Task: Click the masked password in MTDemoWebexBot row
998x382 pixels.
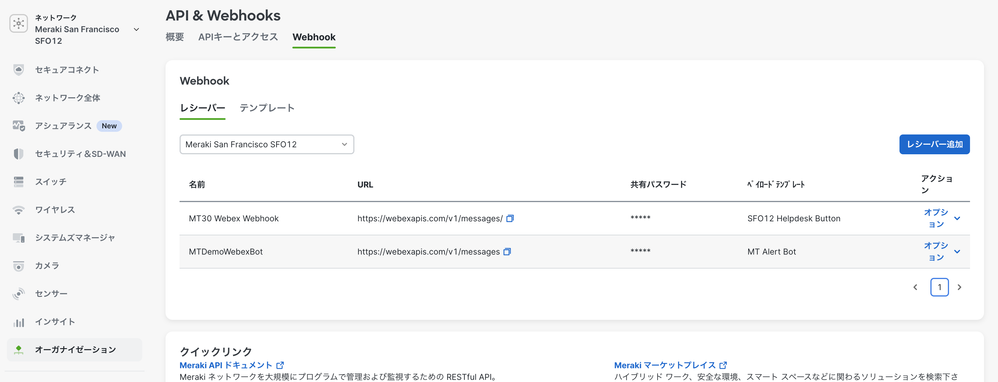Action: coord(640,251)
